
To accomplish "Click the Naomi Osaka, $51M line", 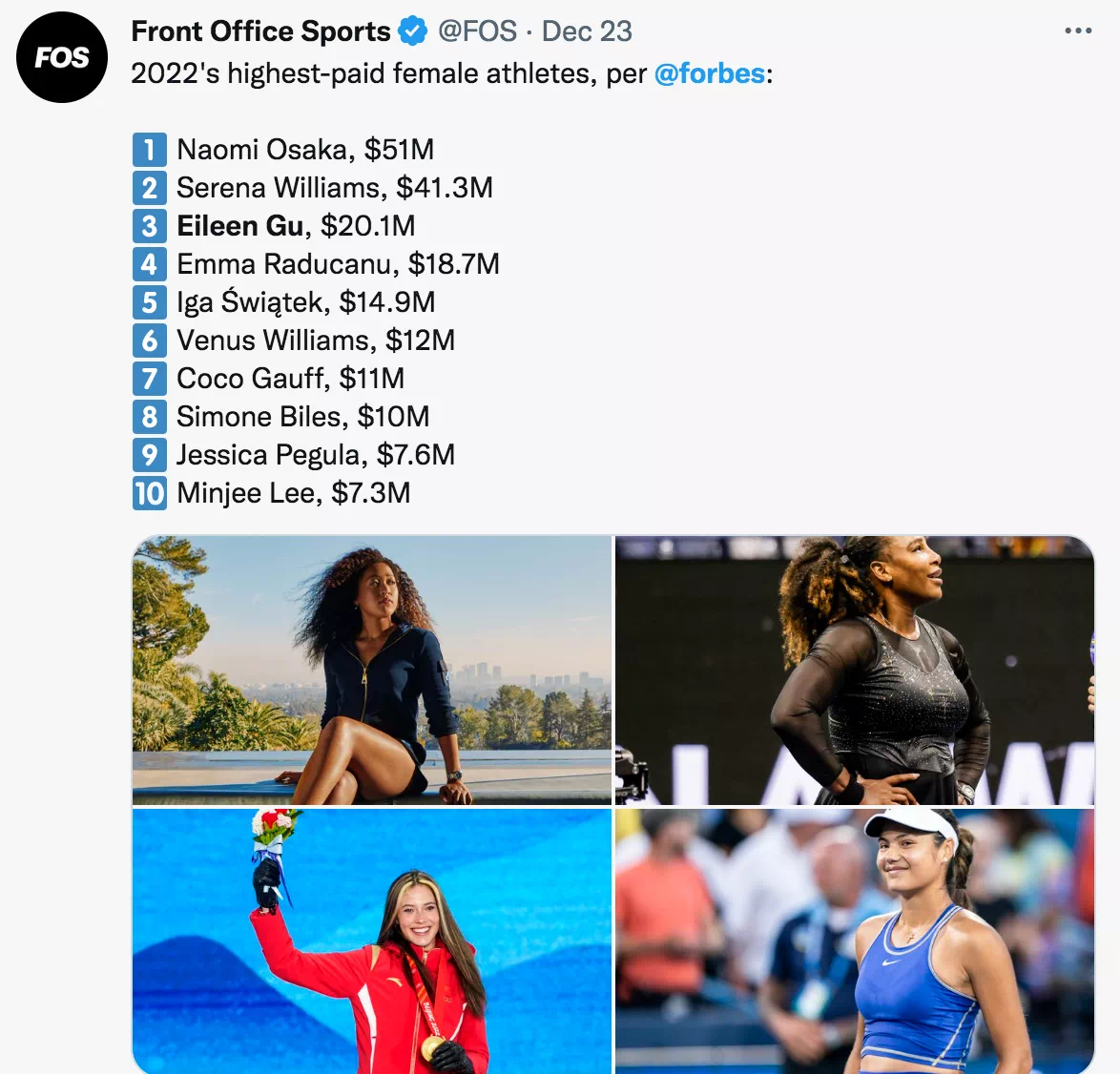I will click(x=305, y=150).
